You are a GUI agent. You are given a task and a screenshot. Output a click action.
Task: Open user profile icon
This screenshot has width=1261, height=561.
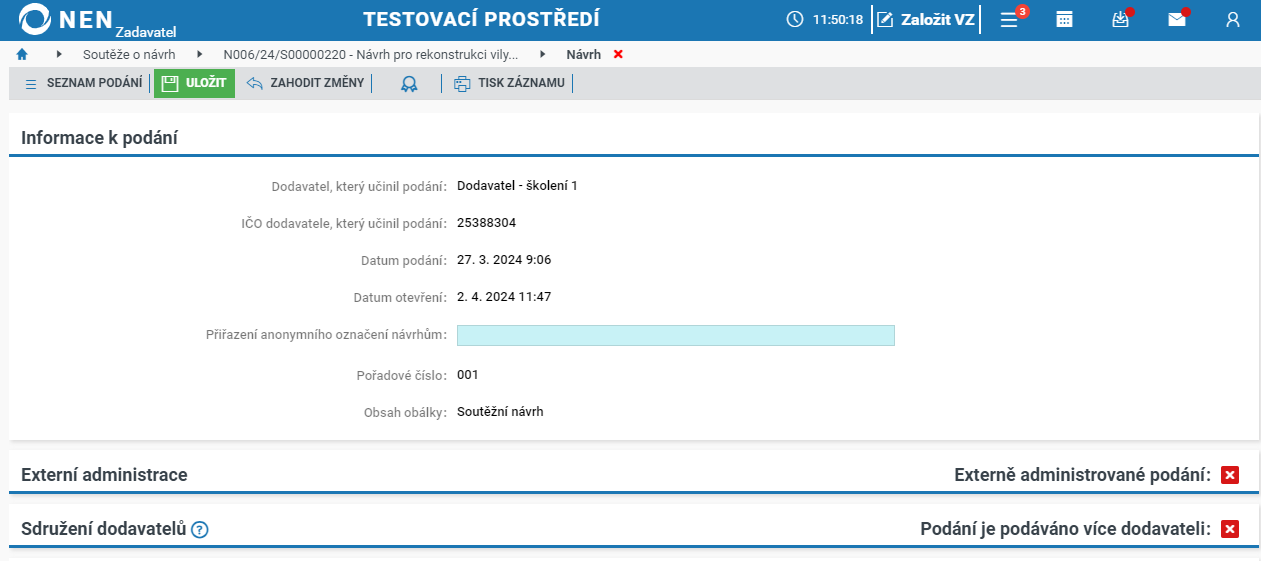point(1233,19)
